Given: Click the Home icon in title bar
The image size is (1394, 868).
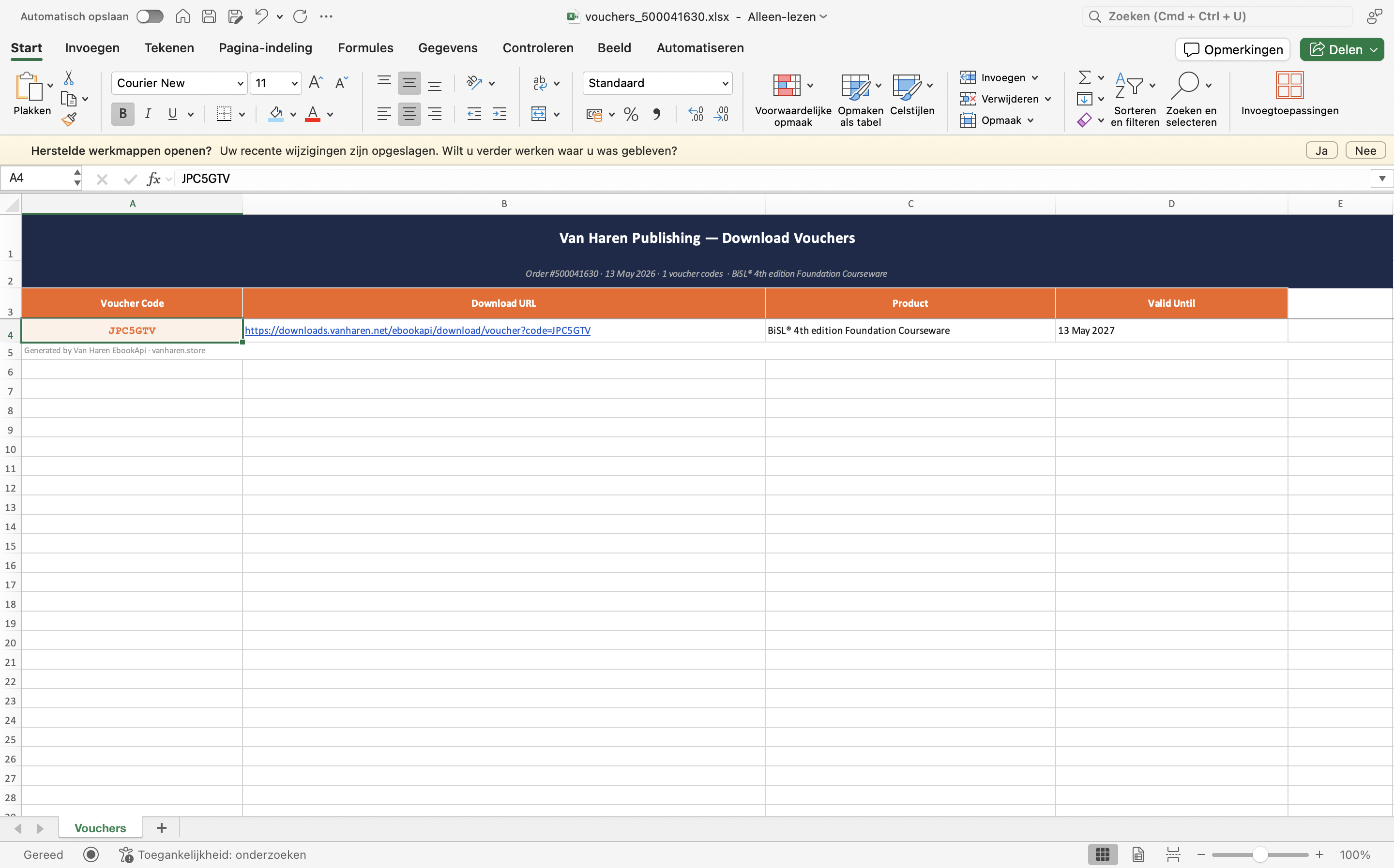Looking at the screenshot, I should [182, 16].
